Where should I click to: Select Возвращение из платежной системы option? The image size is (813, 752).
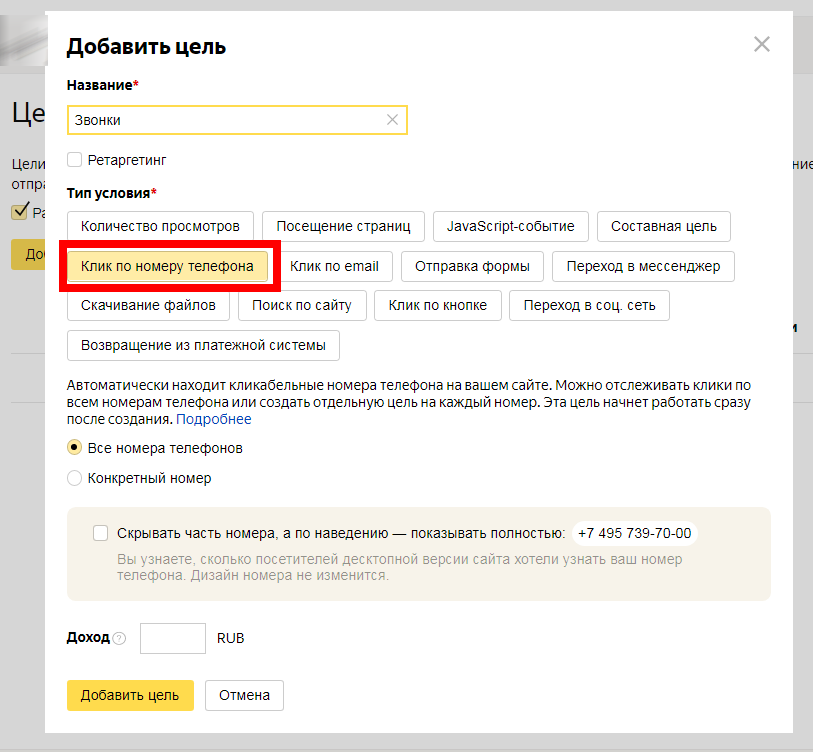coord(203,345)
